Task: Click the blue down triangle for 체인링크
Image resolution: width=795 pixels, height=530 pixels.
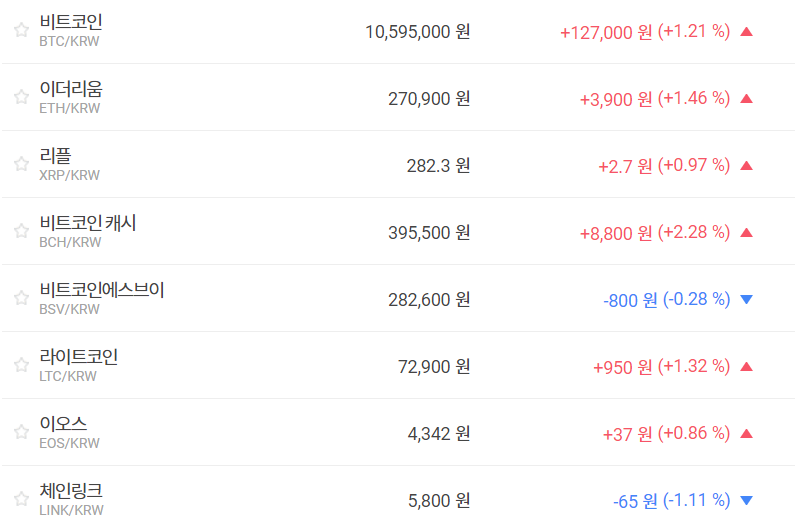Action: click(x=746, y=500)
